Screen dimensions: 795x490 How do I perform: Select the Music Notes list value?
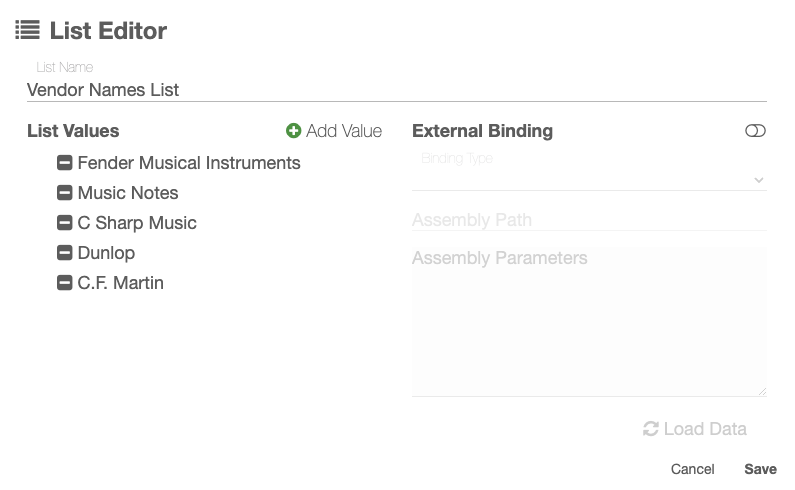128,193
